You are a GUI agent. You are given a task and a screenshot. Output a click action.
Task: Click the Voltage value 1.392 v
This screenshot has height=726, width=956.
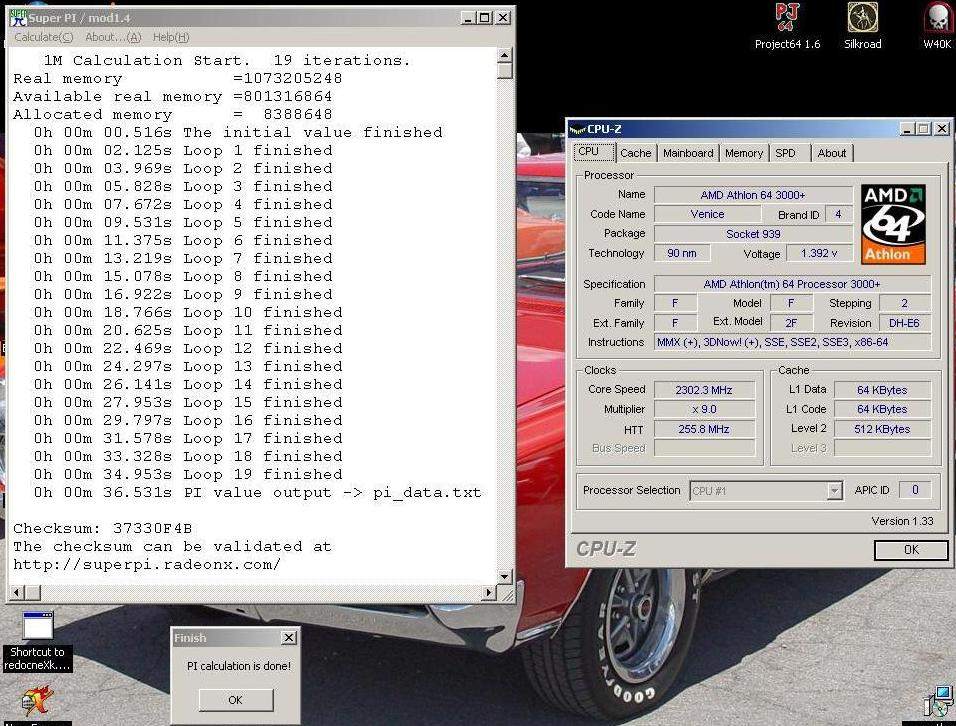point(819,253)
